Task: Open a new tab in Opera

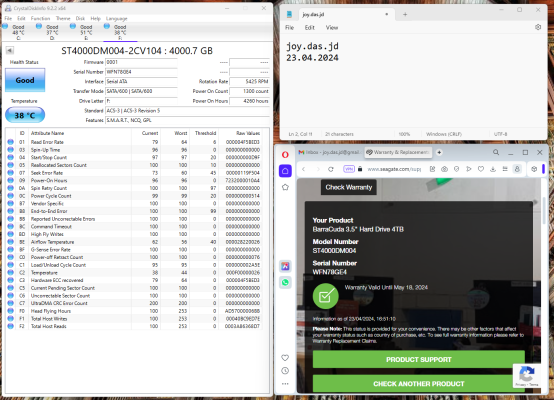Action: [x=439, y=152]
